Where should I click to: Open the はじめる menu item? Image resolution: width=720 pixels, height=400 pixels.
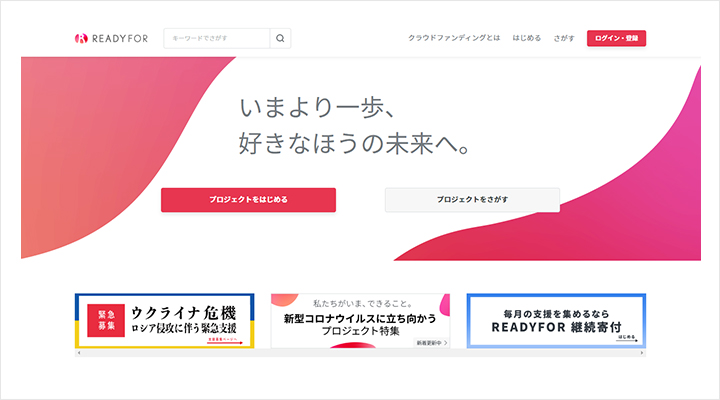(526, 38)
